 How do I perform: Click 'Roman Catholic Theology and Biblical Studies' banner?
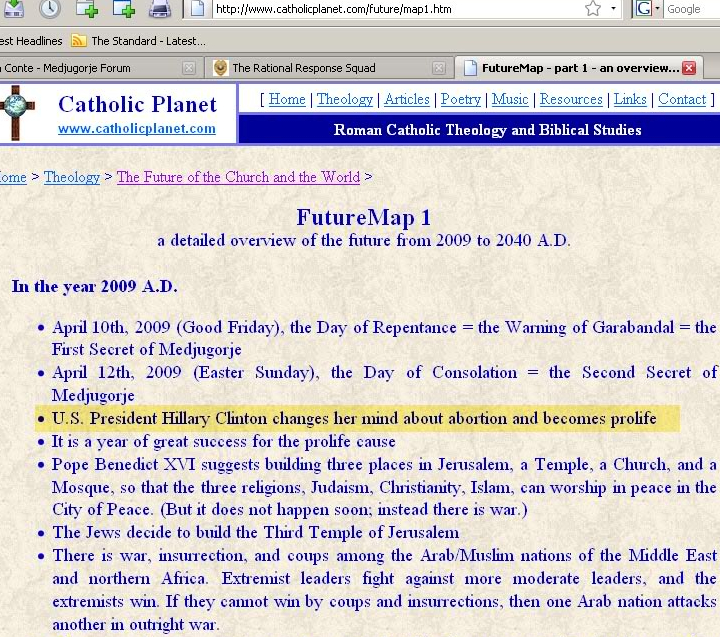[488, 130]
